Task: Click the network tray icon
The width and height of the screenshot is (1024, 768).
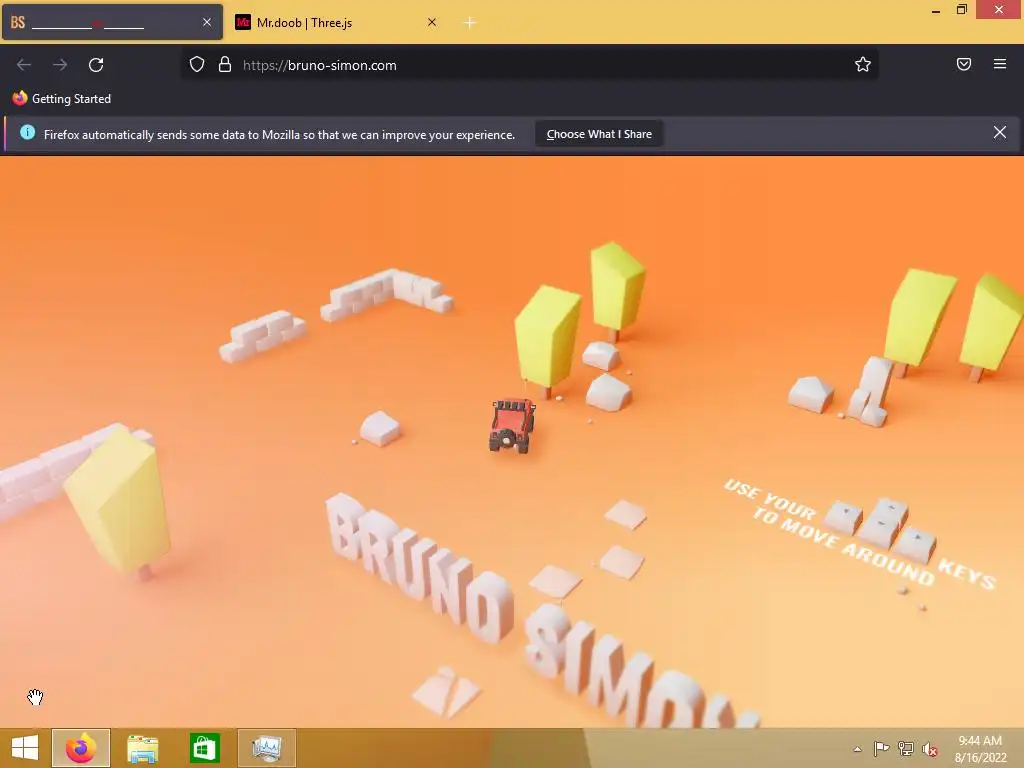Action: [x=906, y=748]
